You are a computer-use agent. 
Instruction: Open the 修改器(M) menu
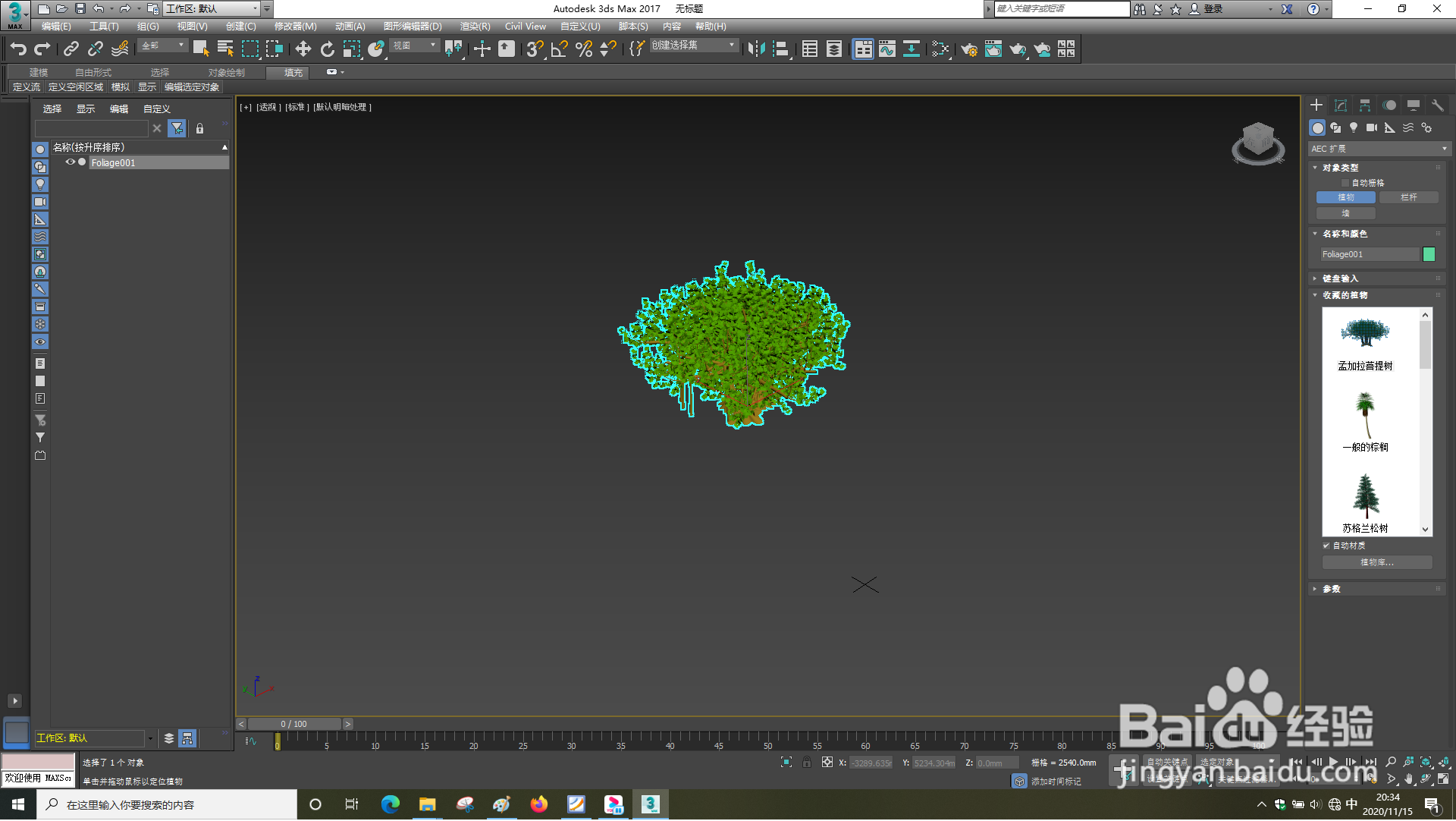[x=295, y=27]
